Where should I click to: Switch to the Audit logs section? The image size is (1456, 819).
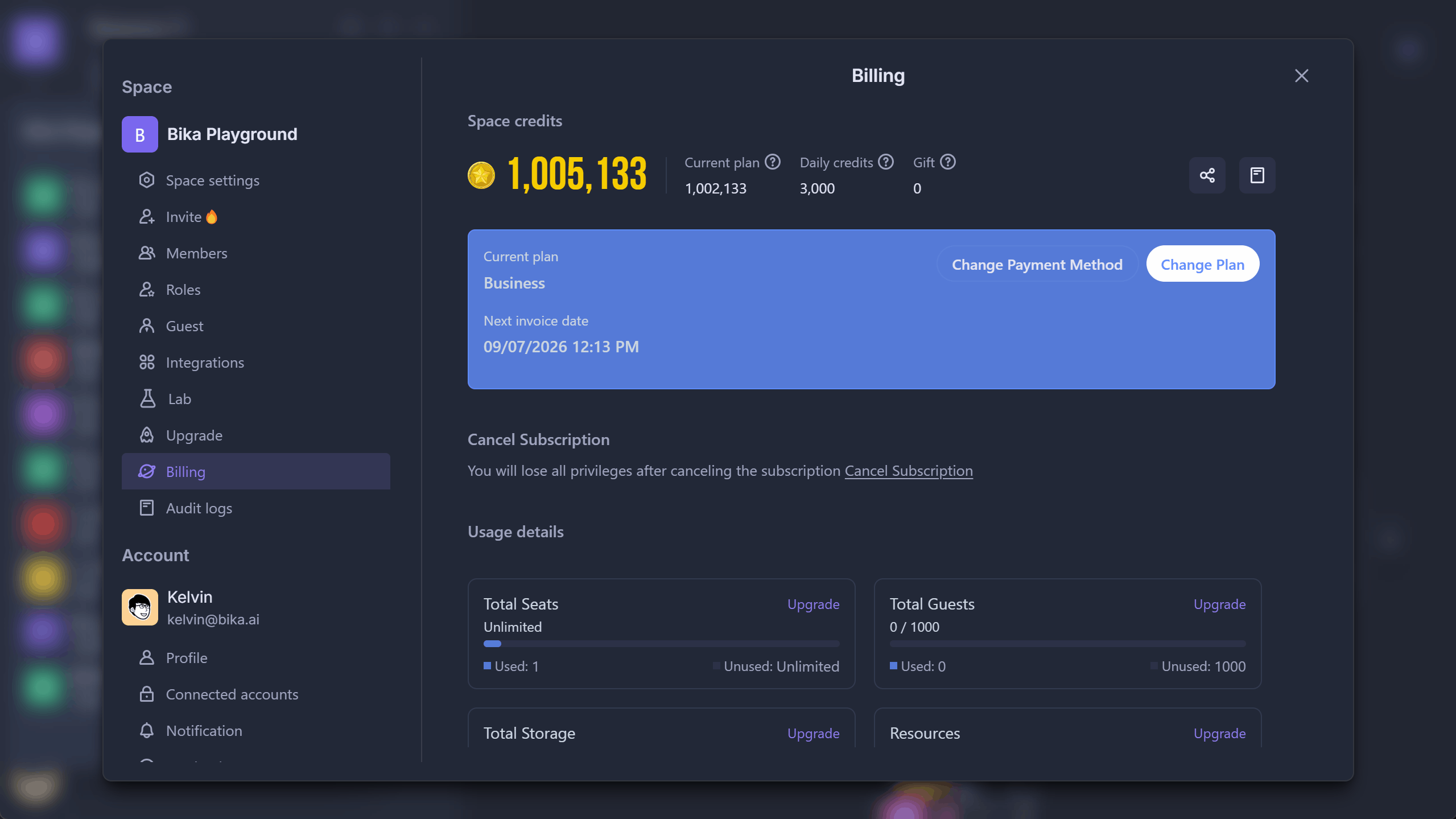point(199,508)
